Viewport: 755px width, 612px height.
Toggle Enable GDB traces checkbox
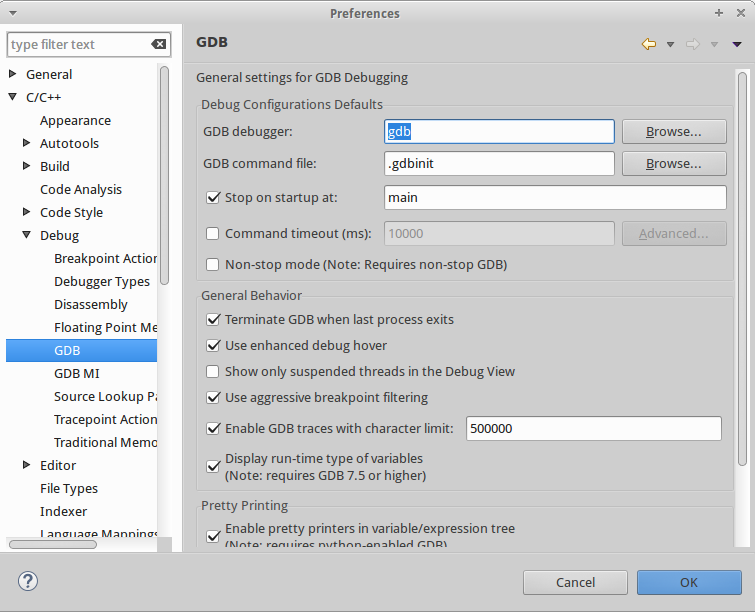tap(213, 428)
